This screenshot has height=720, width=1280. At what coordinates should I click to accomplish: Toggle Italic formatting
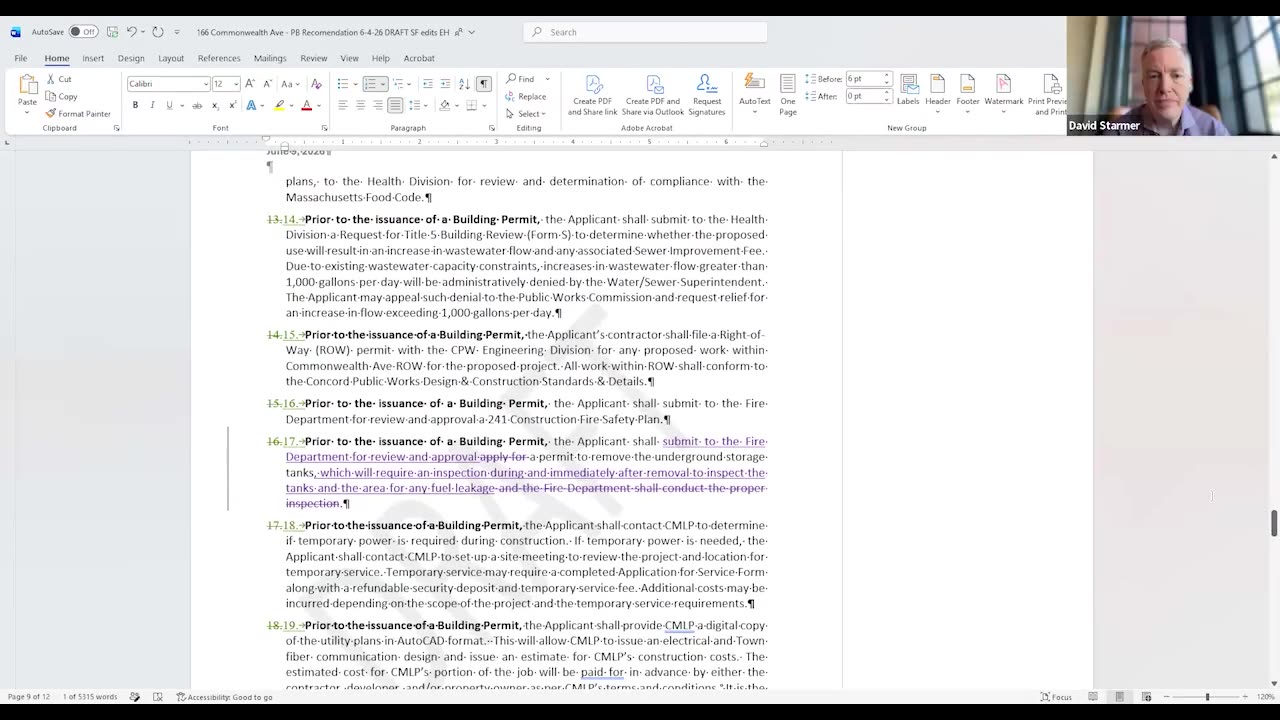(152, 105)
